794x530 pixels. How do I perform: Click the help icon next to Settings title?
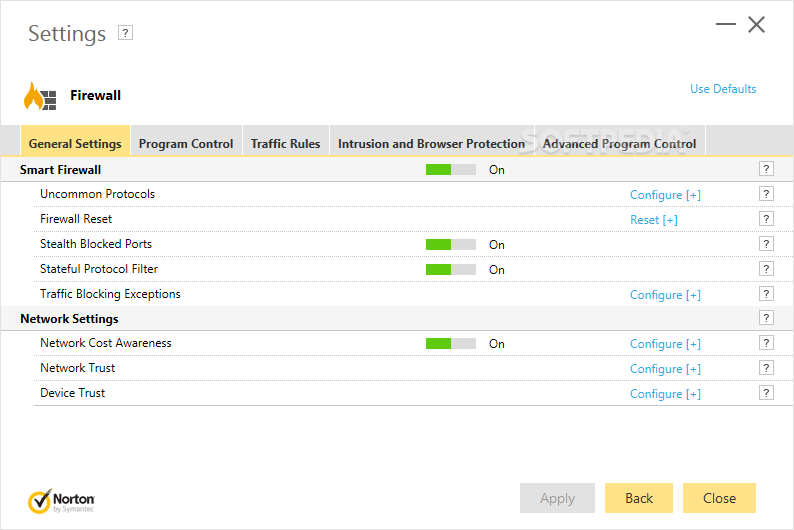(x=125, y=33)
